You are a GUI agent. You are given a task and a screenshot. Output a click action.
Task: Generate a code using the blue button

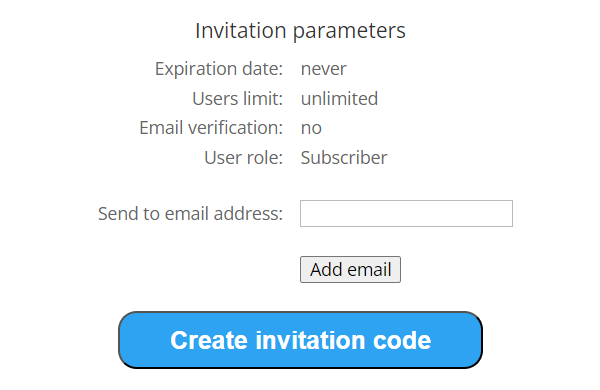click(300, 340)
